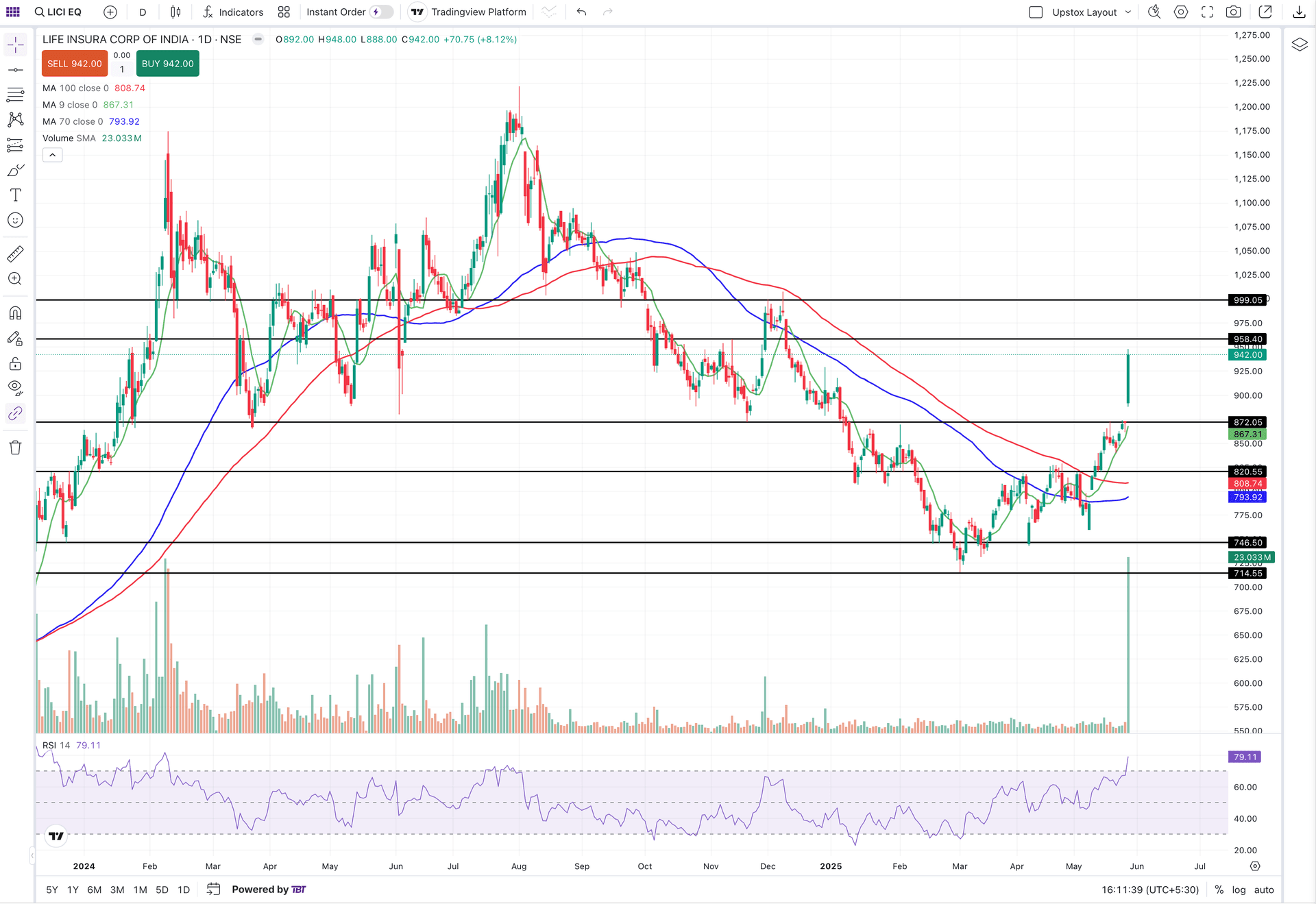Add a symbol to compare

[x=110, y=12]
